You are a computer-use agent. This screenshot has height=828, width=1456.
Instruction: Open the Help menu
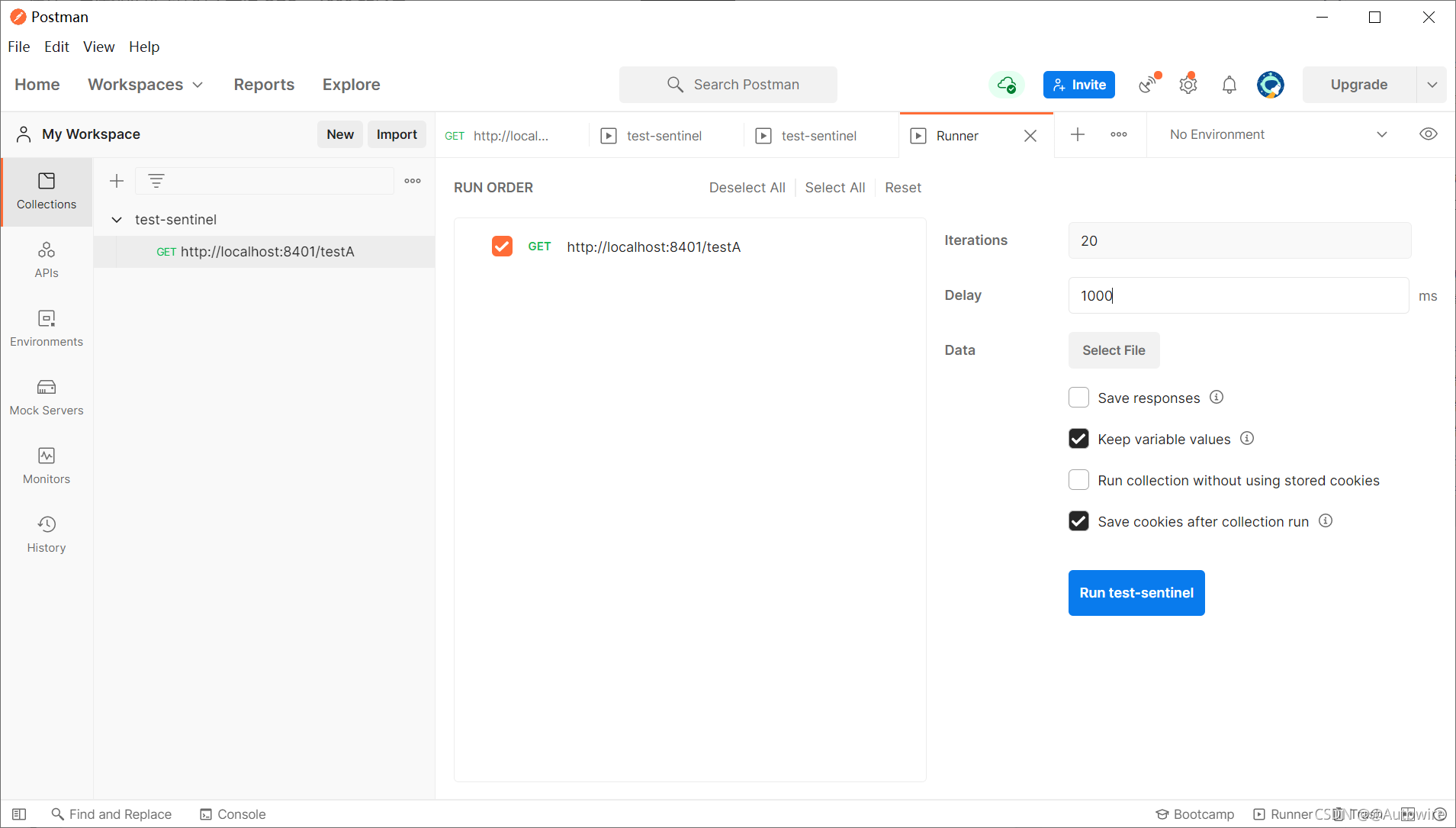click(x=144, y=47)
